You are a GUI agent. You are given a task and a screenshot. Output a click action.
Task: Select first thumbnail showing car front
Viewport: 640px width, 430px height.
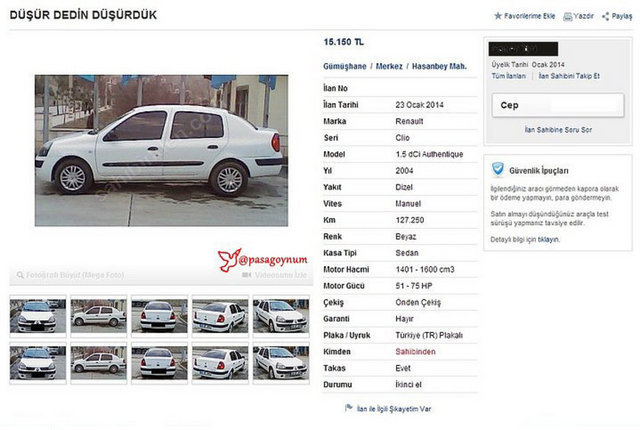pos(38,316)
